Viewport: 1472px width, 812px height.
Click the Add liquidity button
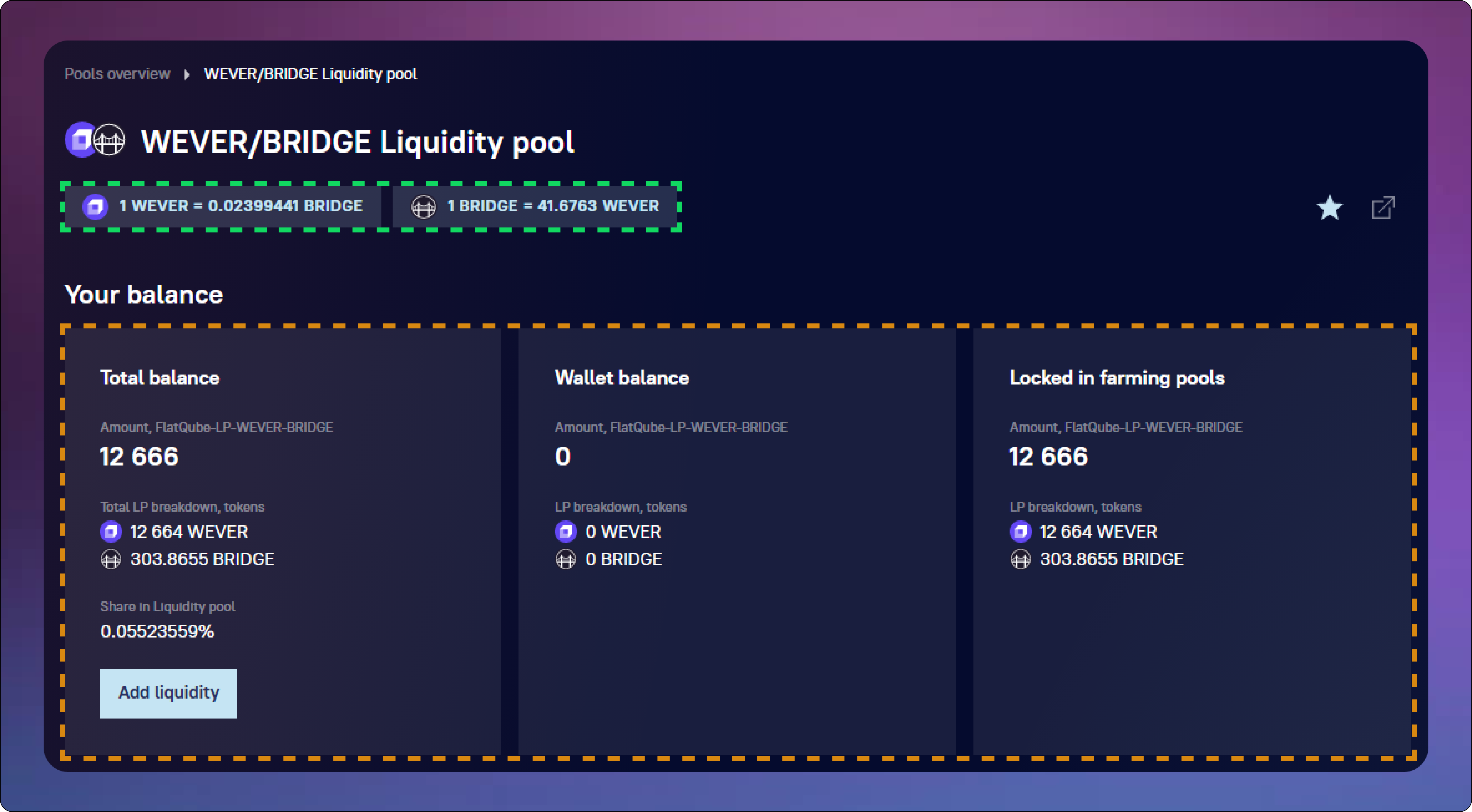point(168,694)
